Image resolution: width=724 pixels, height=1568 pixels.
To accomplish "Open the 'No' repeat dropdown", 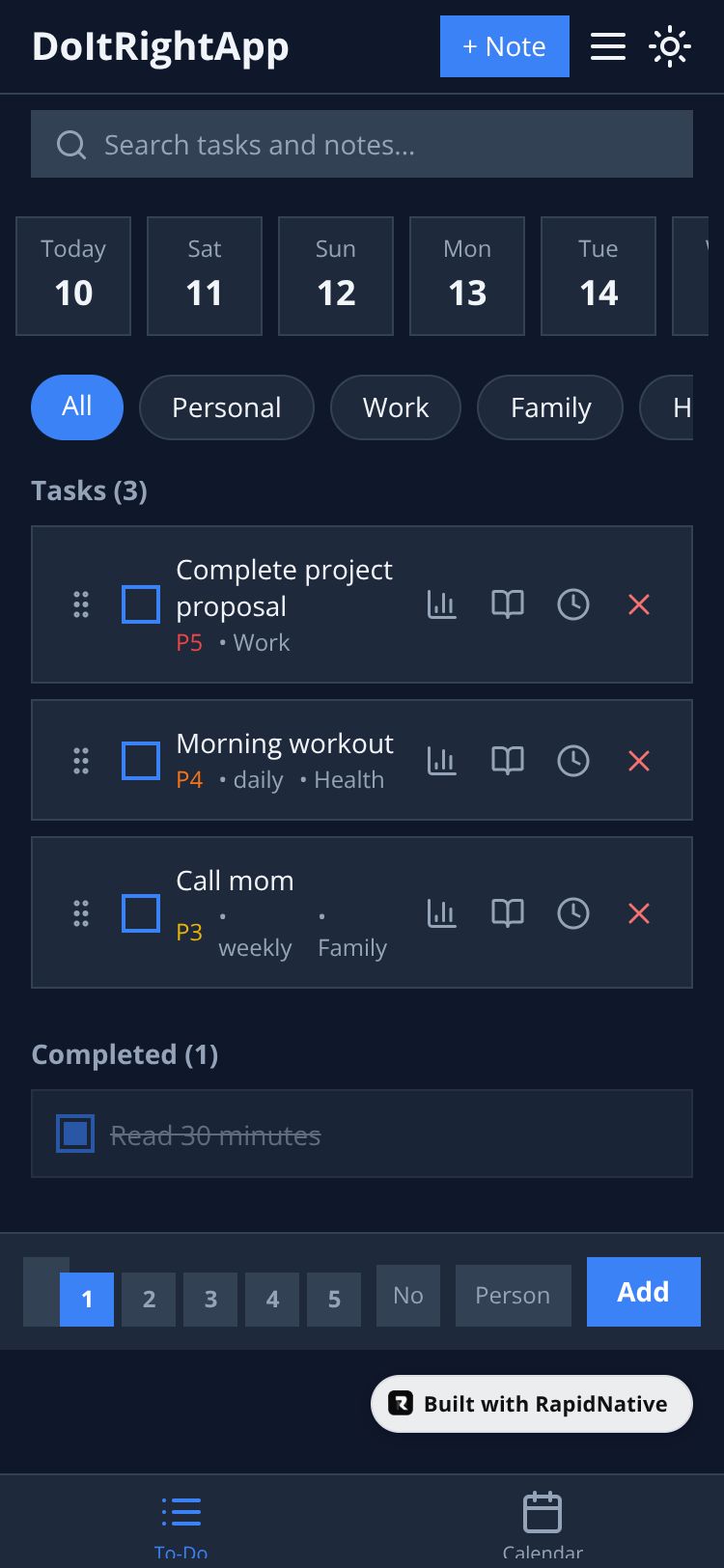I will point(408,1296).
